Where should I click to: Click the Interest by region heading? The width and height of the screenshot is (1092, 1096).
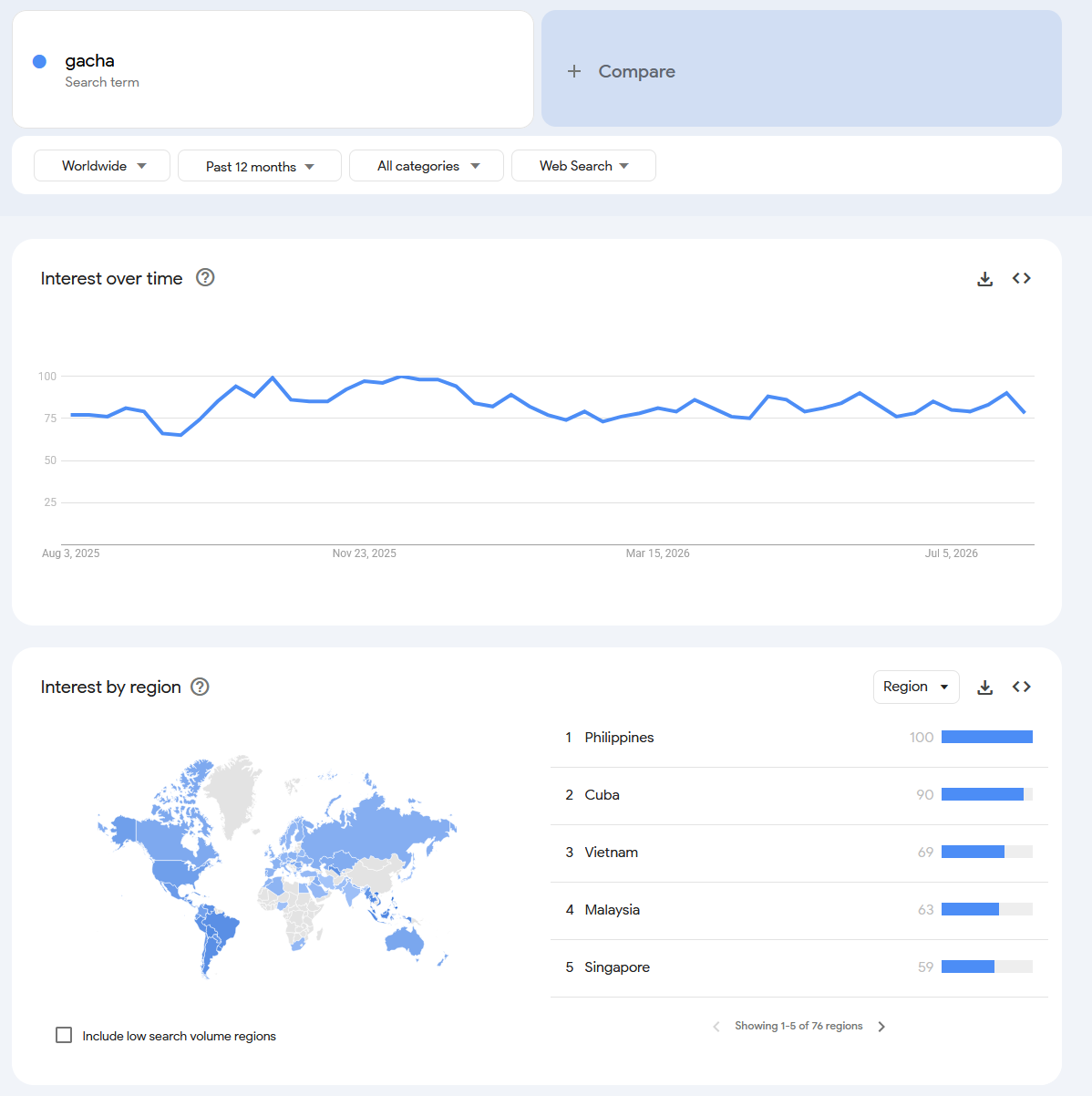110,687
